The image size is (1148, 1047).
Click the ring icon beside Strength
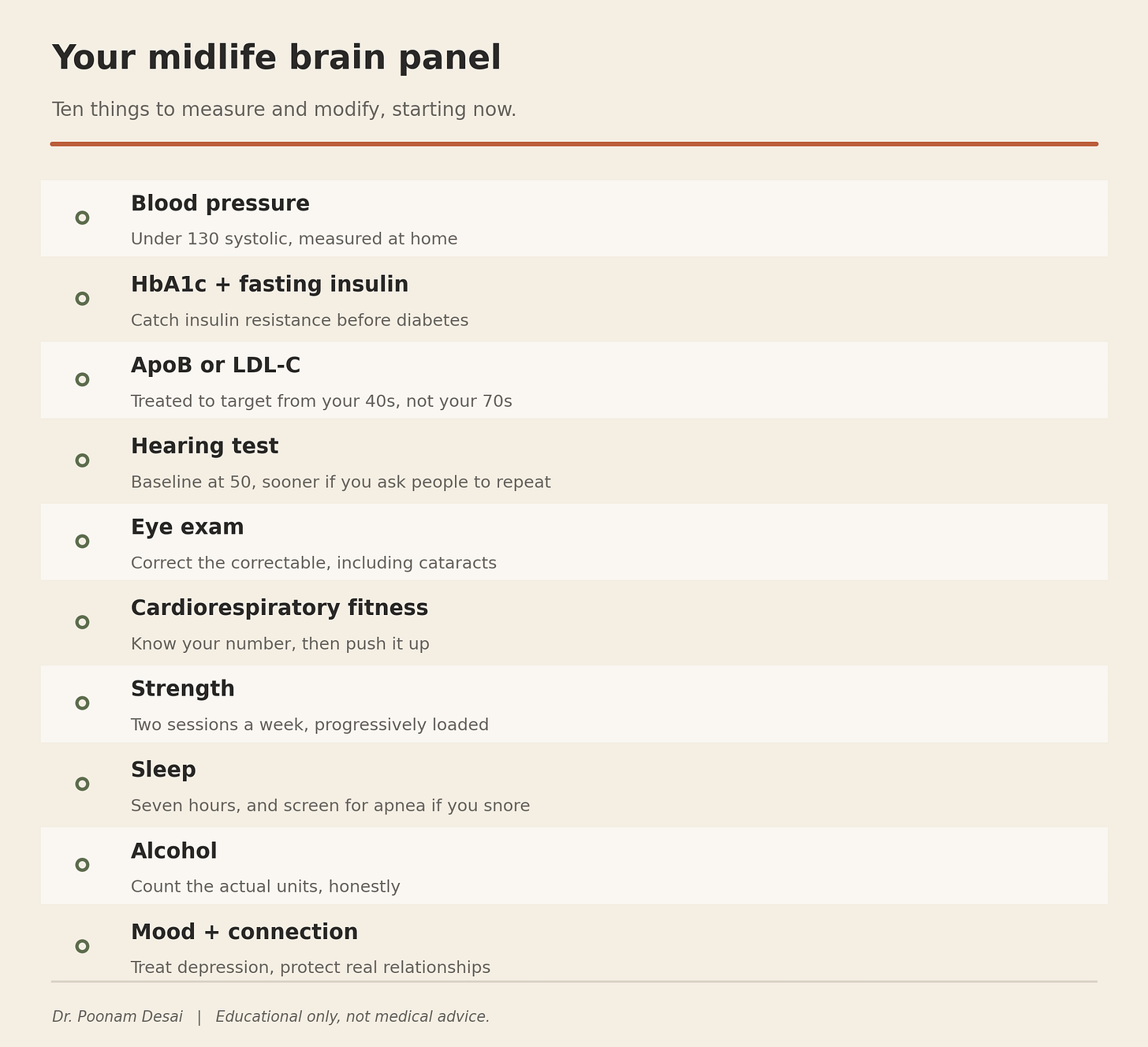82,703
